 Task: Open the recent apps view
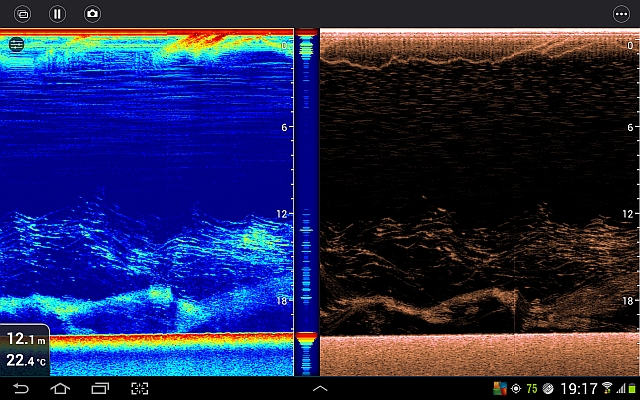100,388
